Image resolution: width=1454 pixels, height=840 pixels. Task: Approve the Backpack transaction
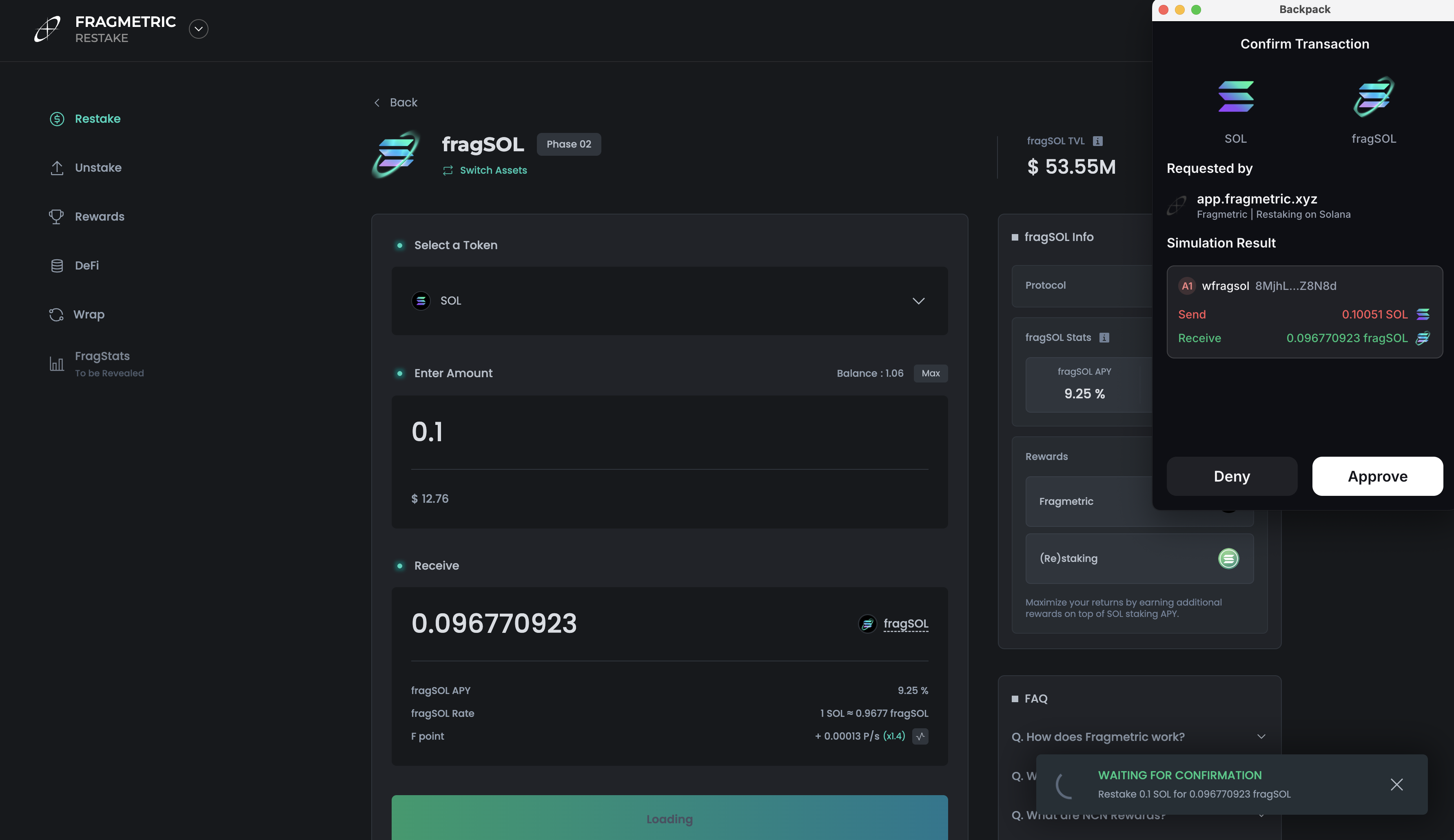point(1377,476)
